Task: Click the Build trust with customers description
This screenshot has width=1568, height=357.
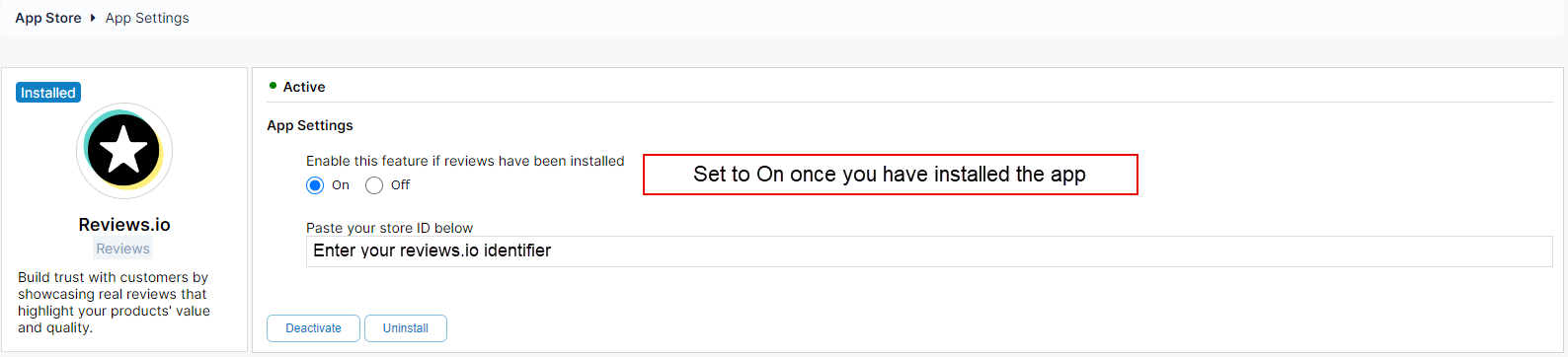Action: 115,303
